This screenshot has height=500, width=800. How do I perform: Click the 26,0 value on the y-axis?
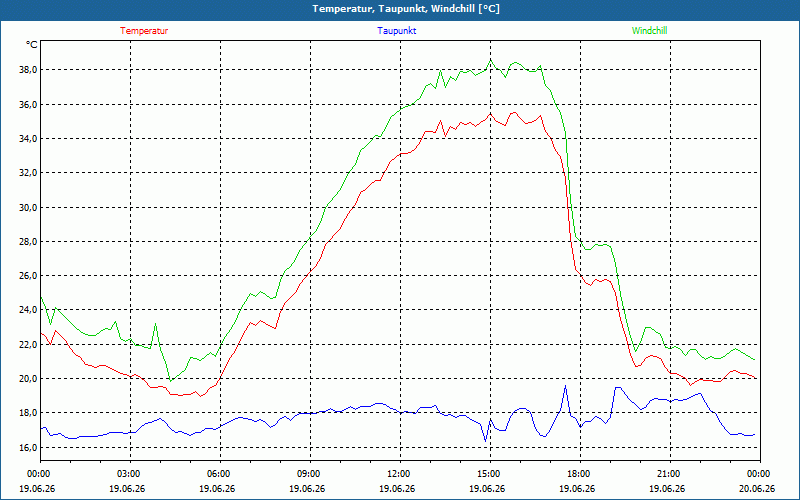click(29, 276)
